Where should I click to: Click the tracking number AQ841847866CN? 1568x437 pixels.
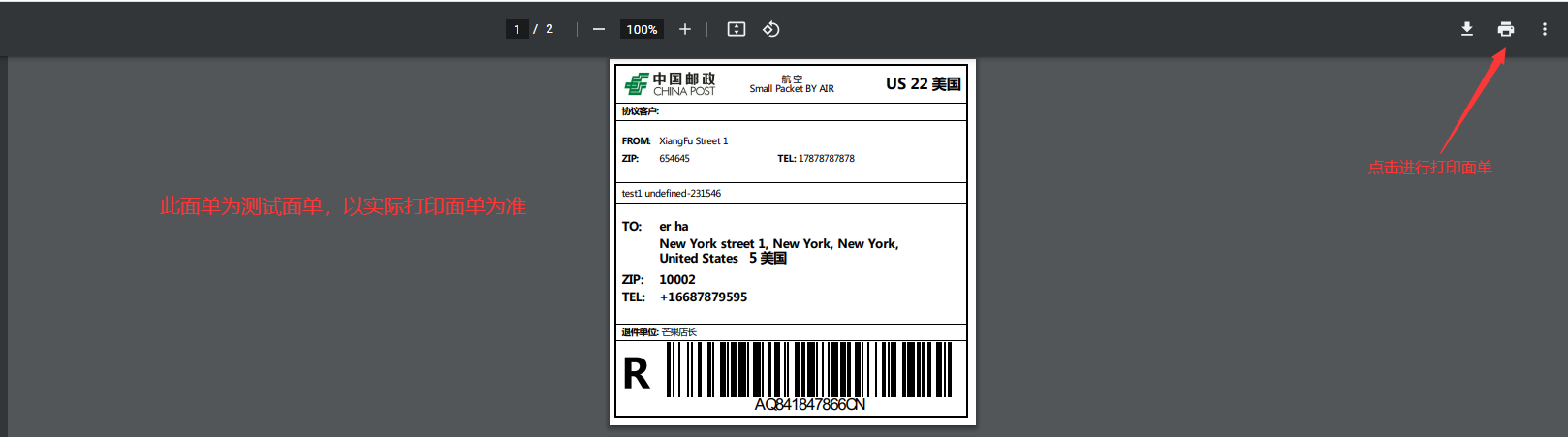809,405
